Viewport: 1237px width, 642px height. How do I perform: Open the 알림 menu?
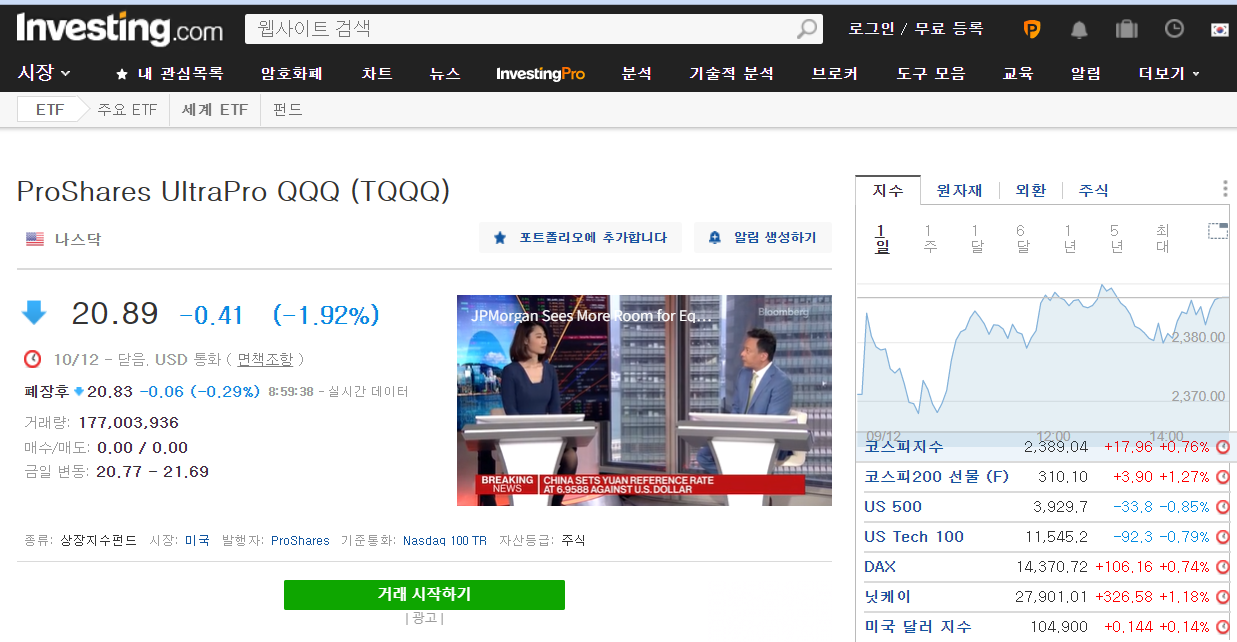tap(1086, 74)
